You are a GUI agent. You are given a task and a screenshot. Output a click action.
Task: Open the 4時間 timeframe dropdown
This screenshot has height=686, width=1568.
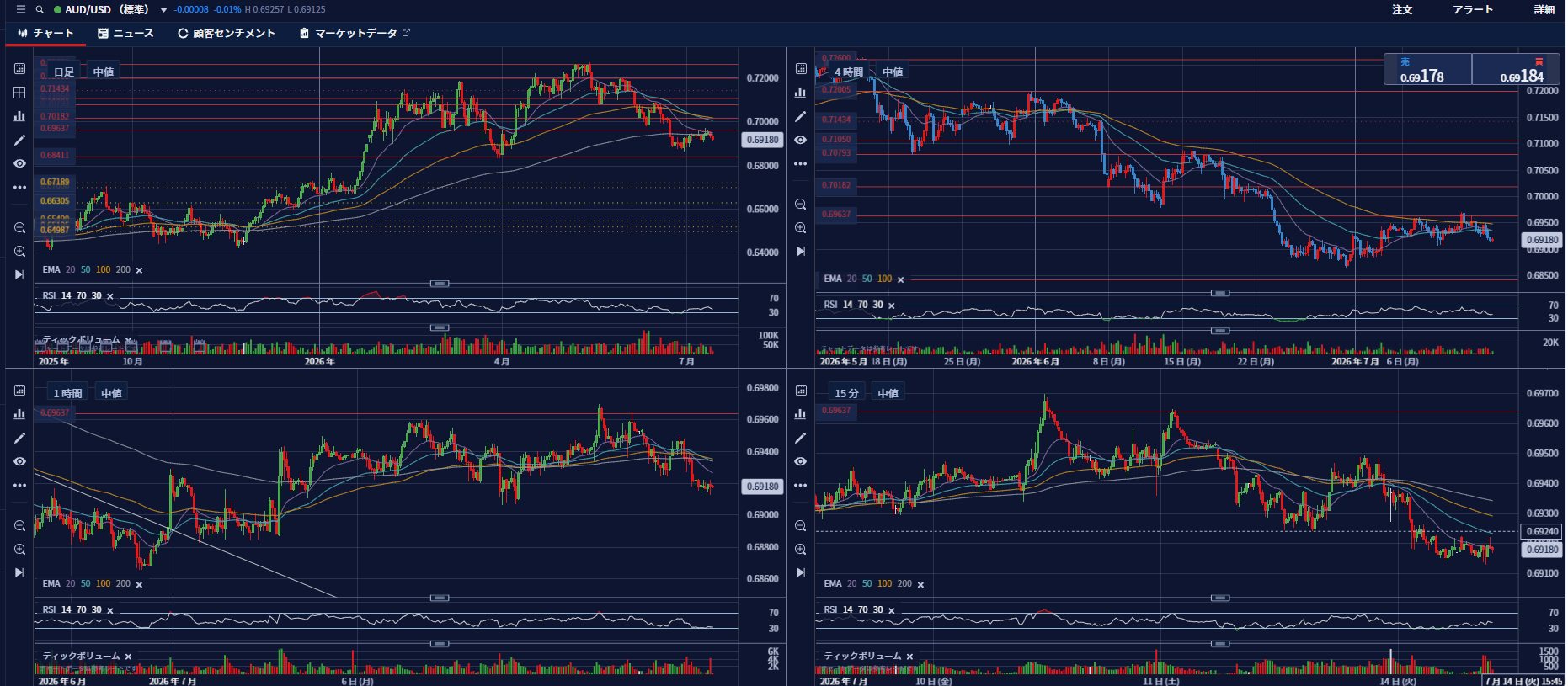tap(849, 72)
